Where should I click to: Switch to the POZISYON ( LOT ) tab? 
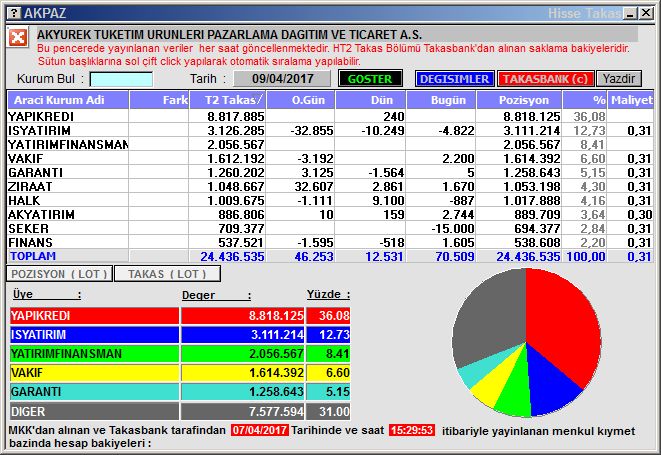(59, 274)
